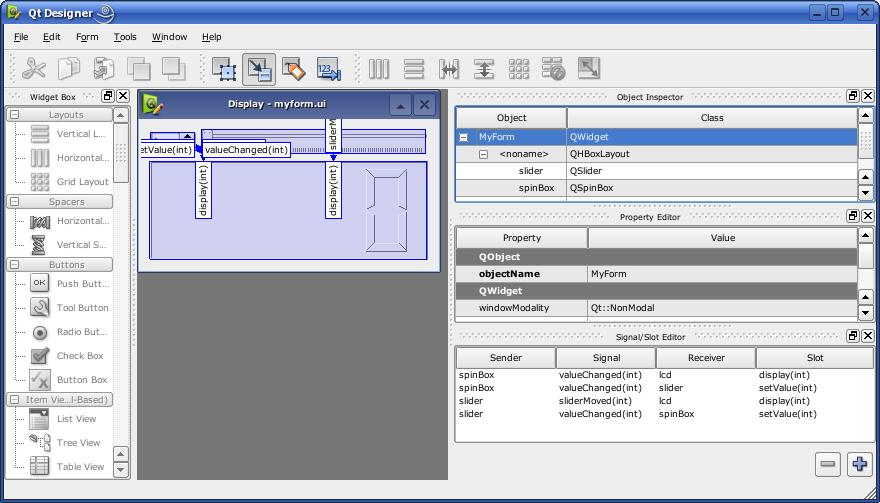880x503 pixels.
Task: Click the Paste toolbar icon
Action: coord(104,69)
